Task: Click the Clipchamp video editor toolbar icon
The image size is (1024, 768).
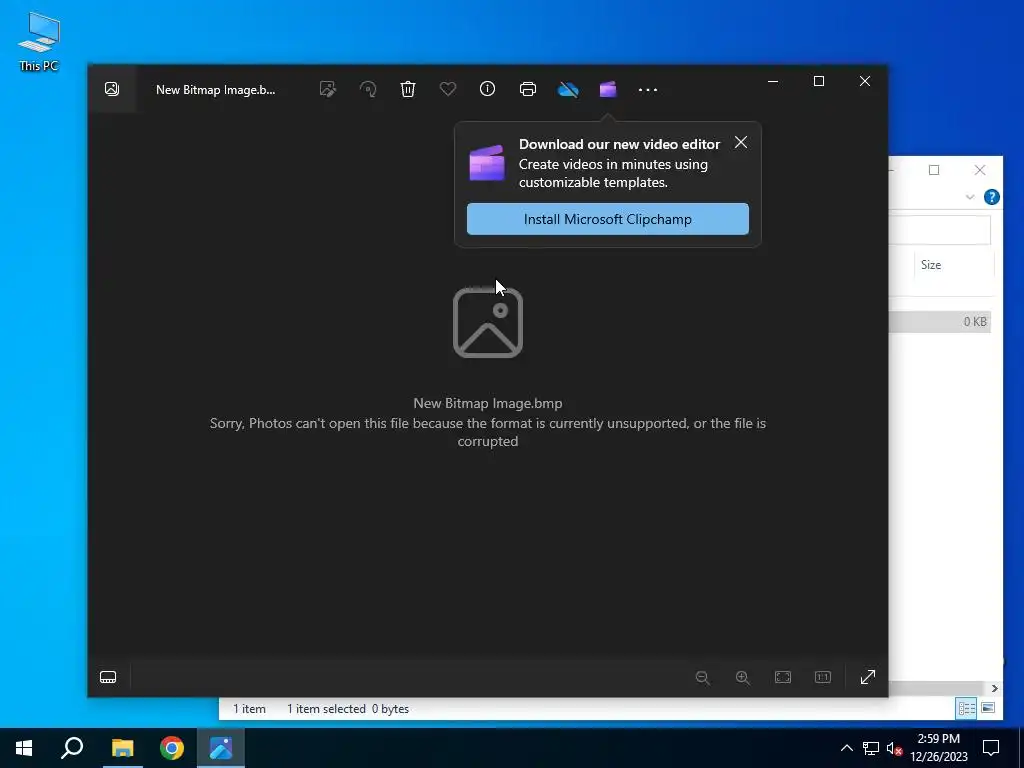Action: (x=608, y=89)
